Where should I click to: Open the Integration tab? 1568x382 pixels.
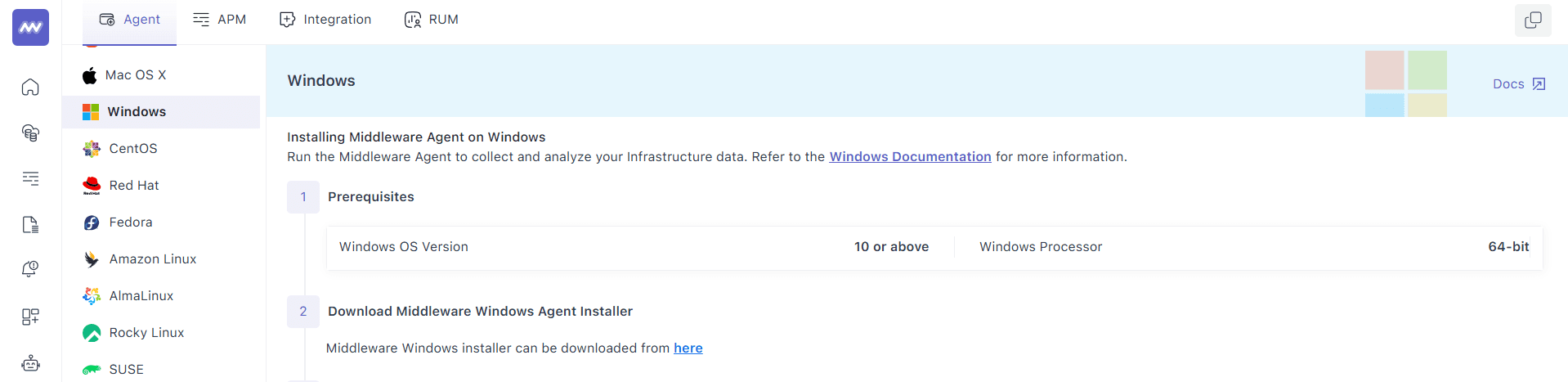pos(325,20)
